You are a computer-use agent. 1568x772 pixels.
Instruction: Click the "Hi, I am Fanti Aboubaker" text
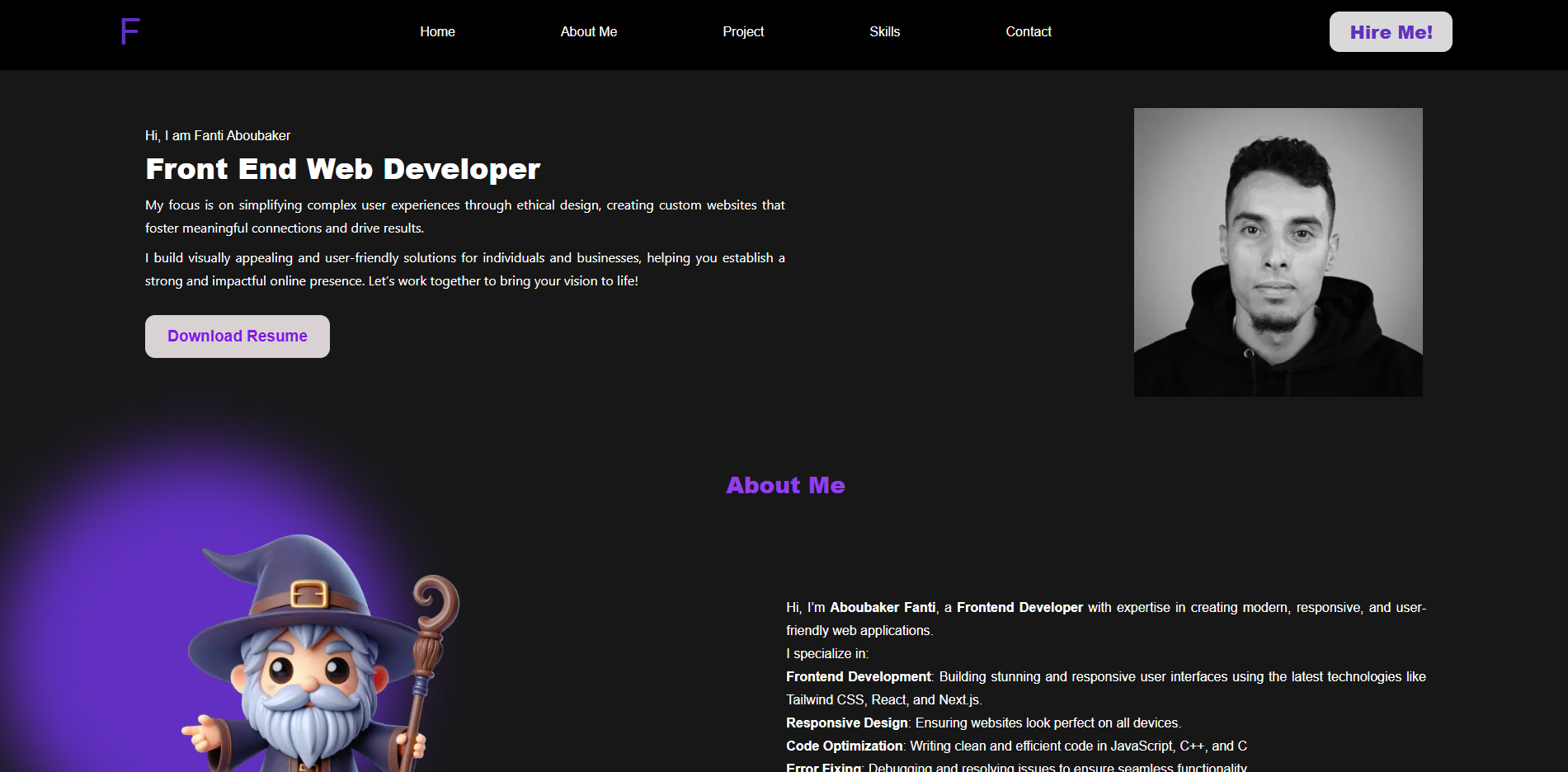tap(218, 135)
